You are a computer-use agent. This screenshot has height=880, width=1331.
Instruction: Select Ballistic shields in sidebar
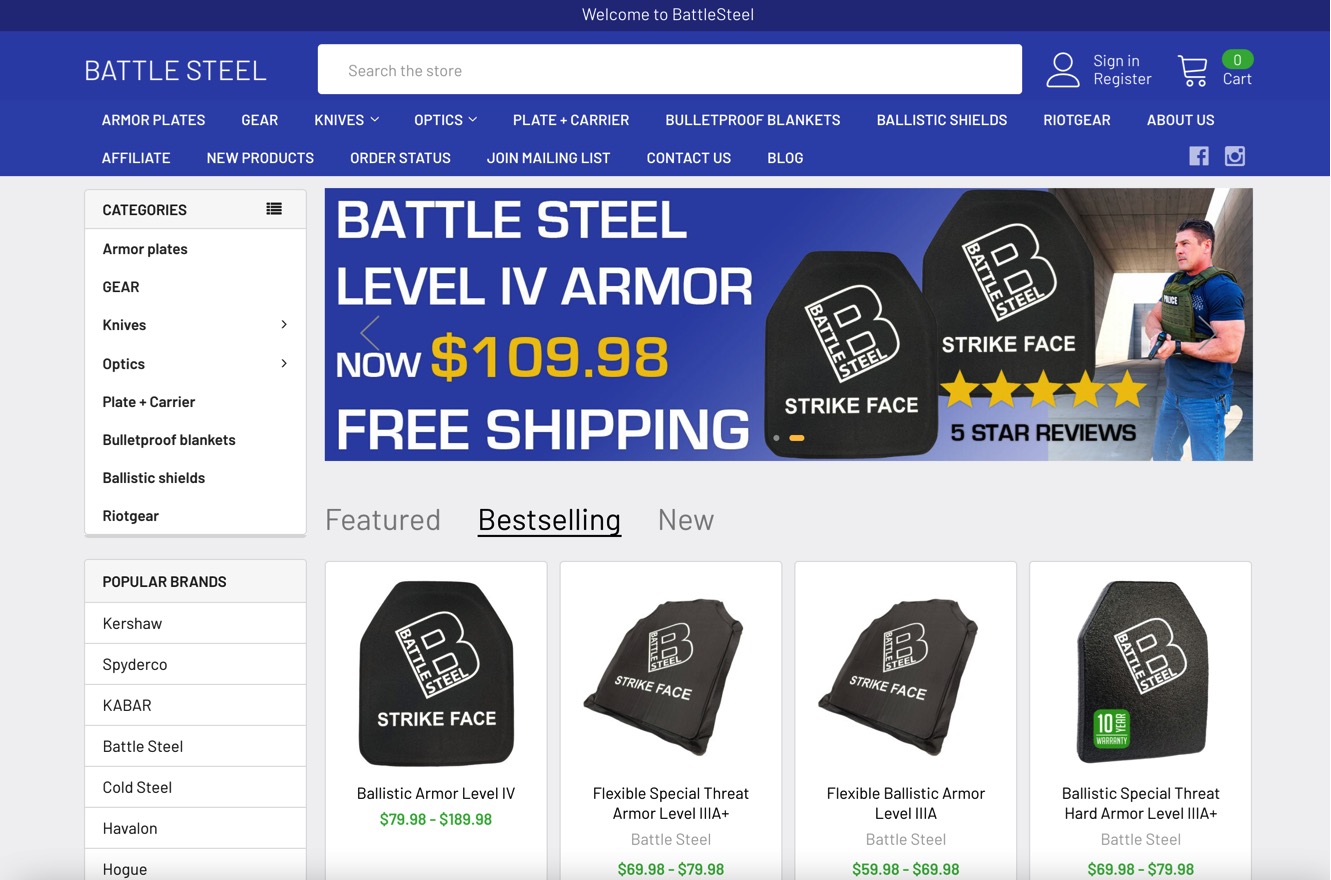(154, 478)
